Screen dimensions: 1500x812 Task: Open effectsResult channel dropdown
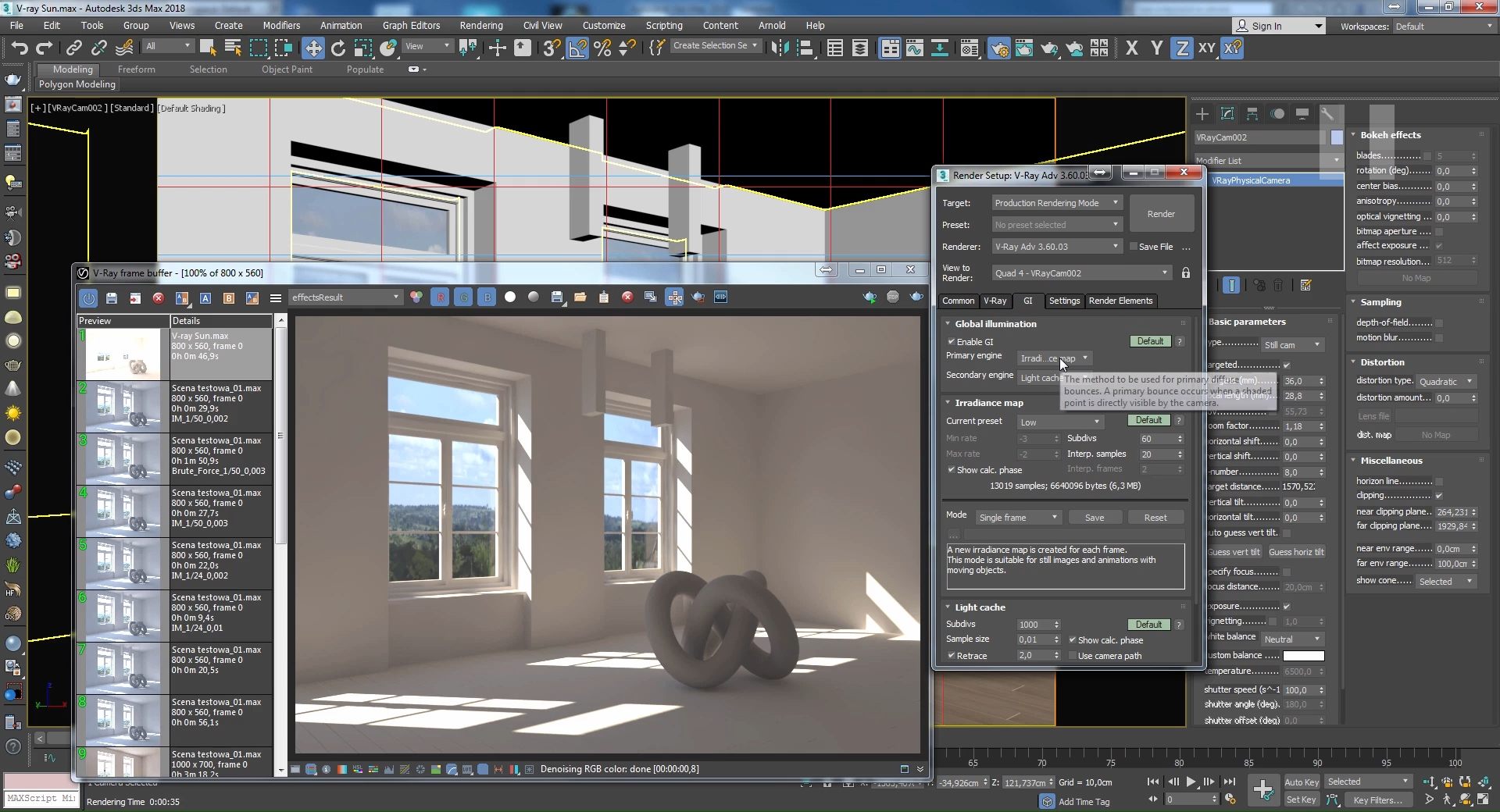[345, 297]
